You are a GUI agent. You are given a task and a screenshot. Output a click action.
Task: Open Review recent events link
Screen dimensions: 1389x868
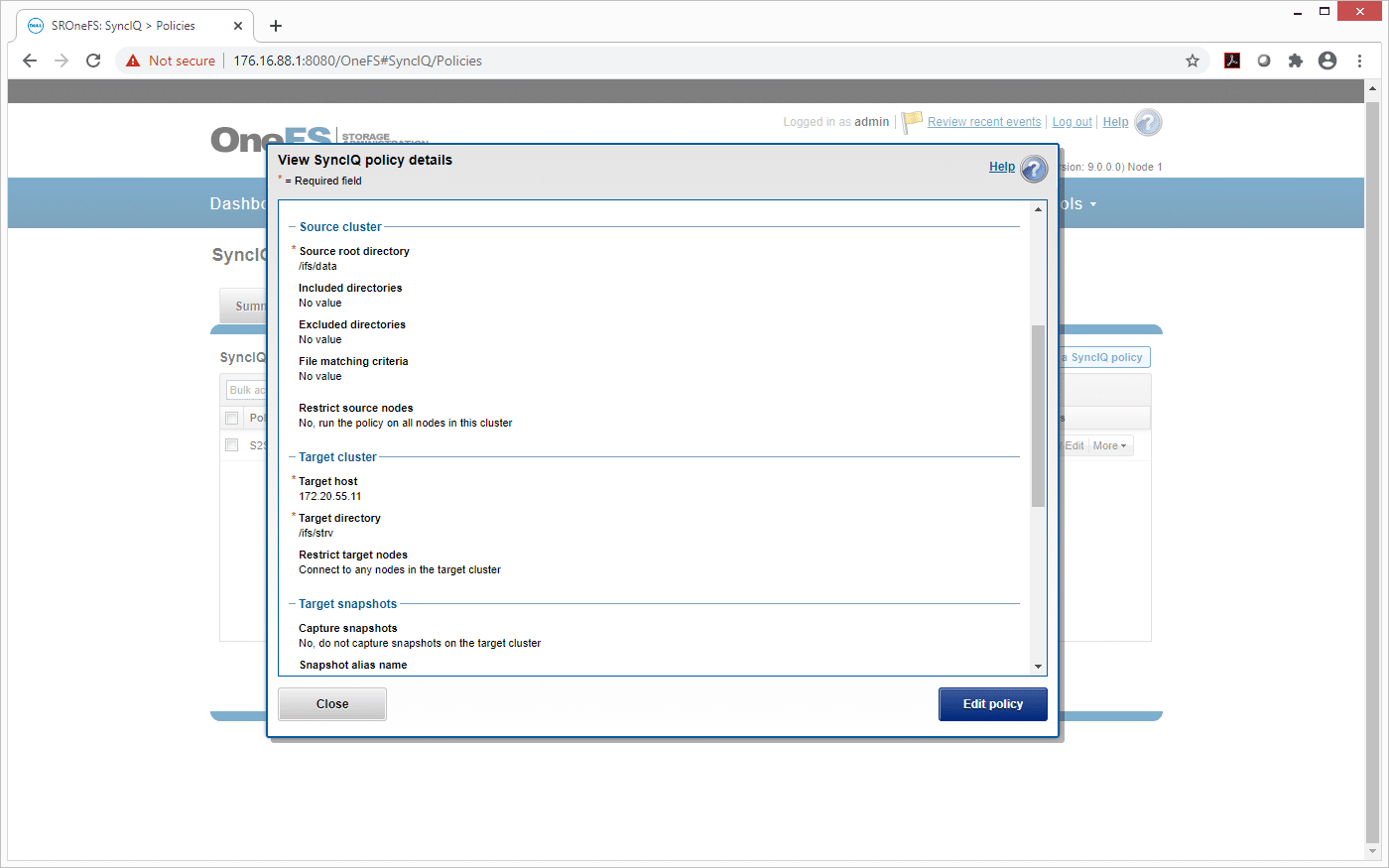pyautogui.click(x=984, y=122)
